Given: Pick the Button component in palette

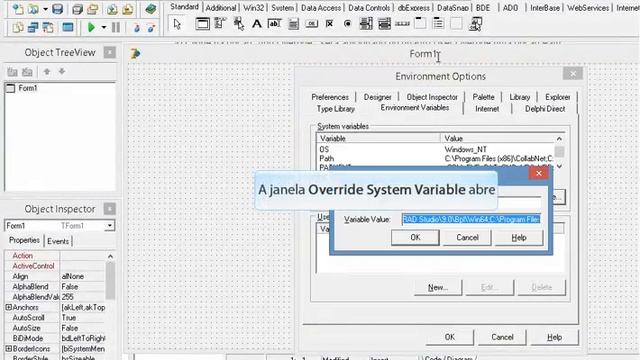Looking at the screenshot, I should click(x=311, y=24).
